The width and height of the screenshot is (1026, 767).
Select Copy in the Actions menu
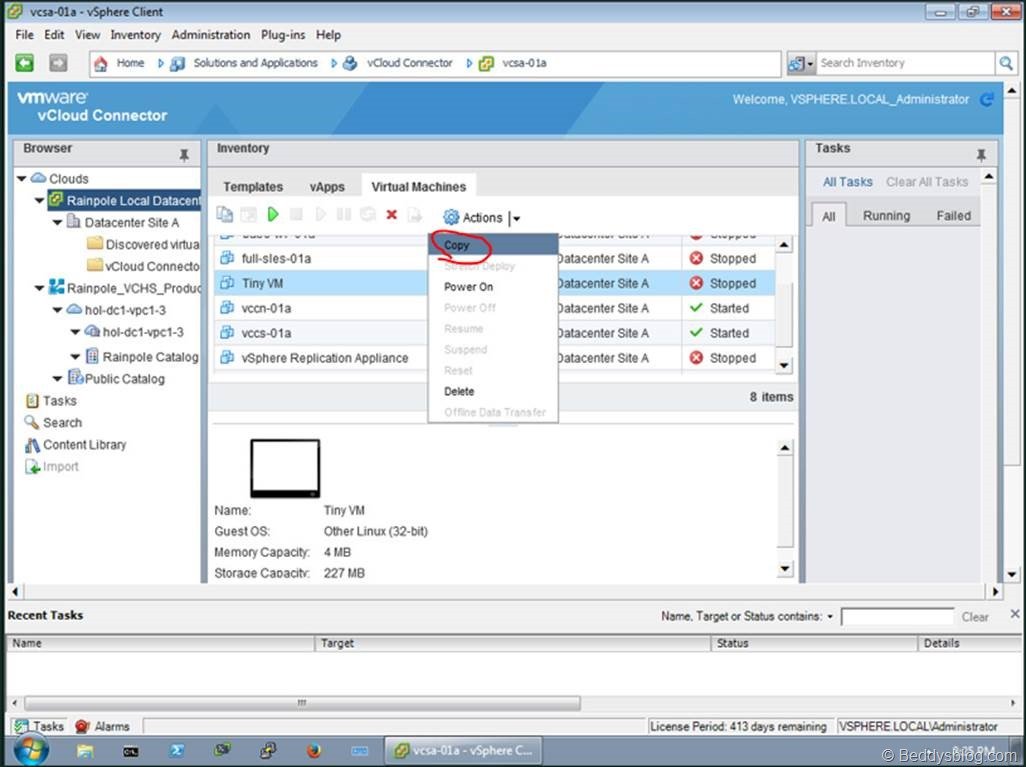pyautogui.click(x=493, y=245)
